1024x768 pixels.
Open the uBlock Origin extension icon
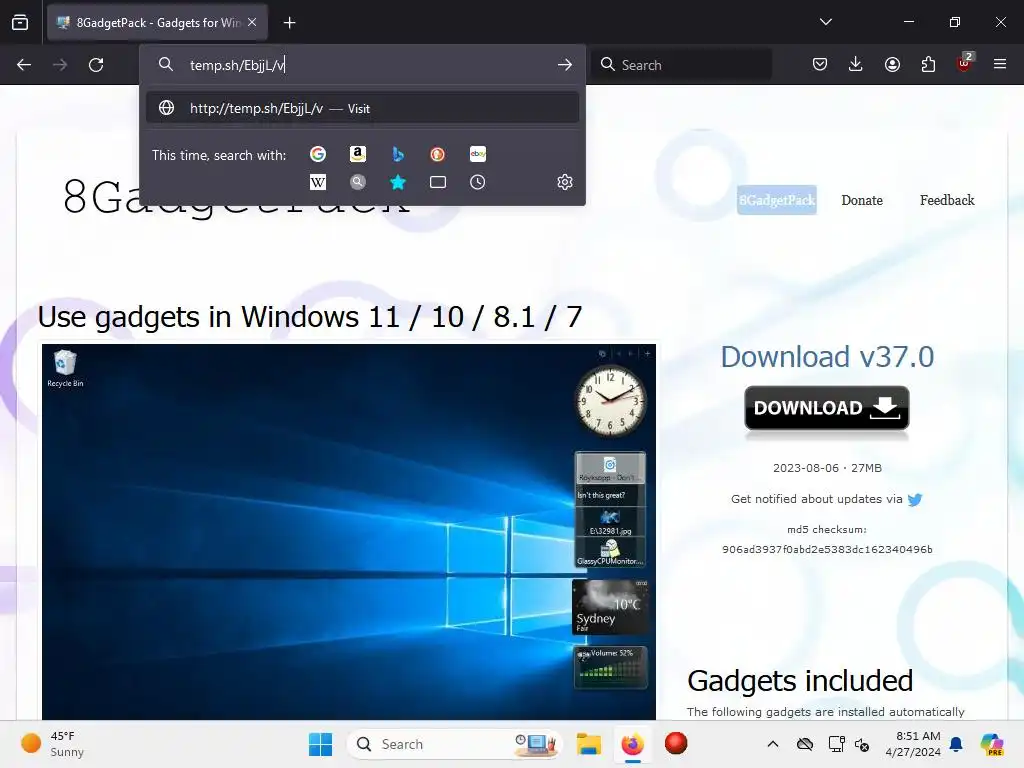(964, 64)
